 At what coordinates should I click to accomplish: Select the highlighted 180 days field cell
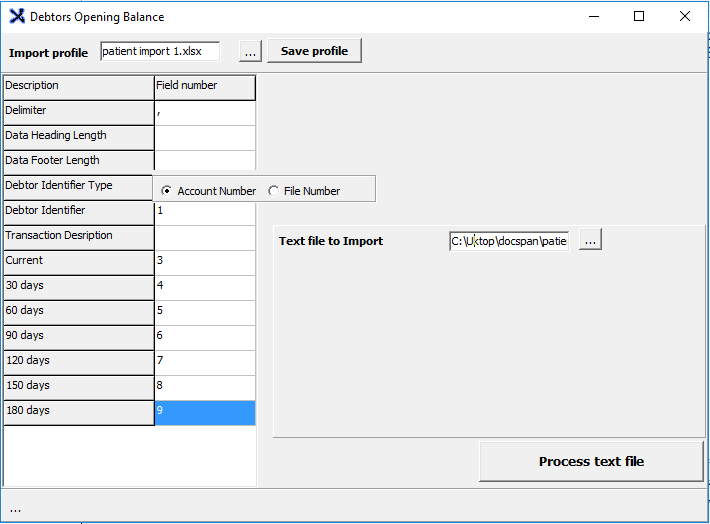coord(205,411)
